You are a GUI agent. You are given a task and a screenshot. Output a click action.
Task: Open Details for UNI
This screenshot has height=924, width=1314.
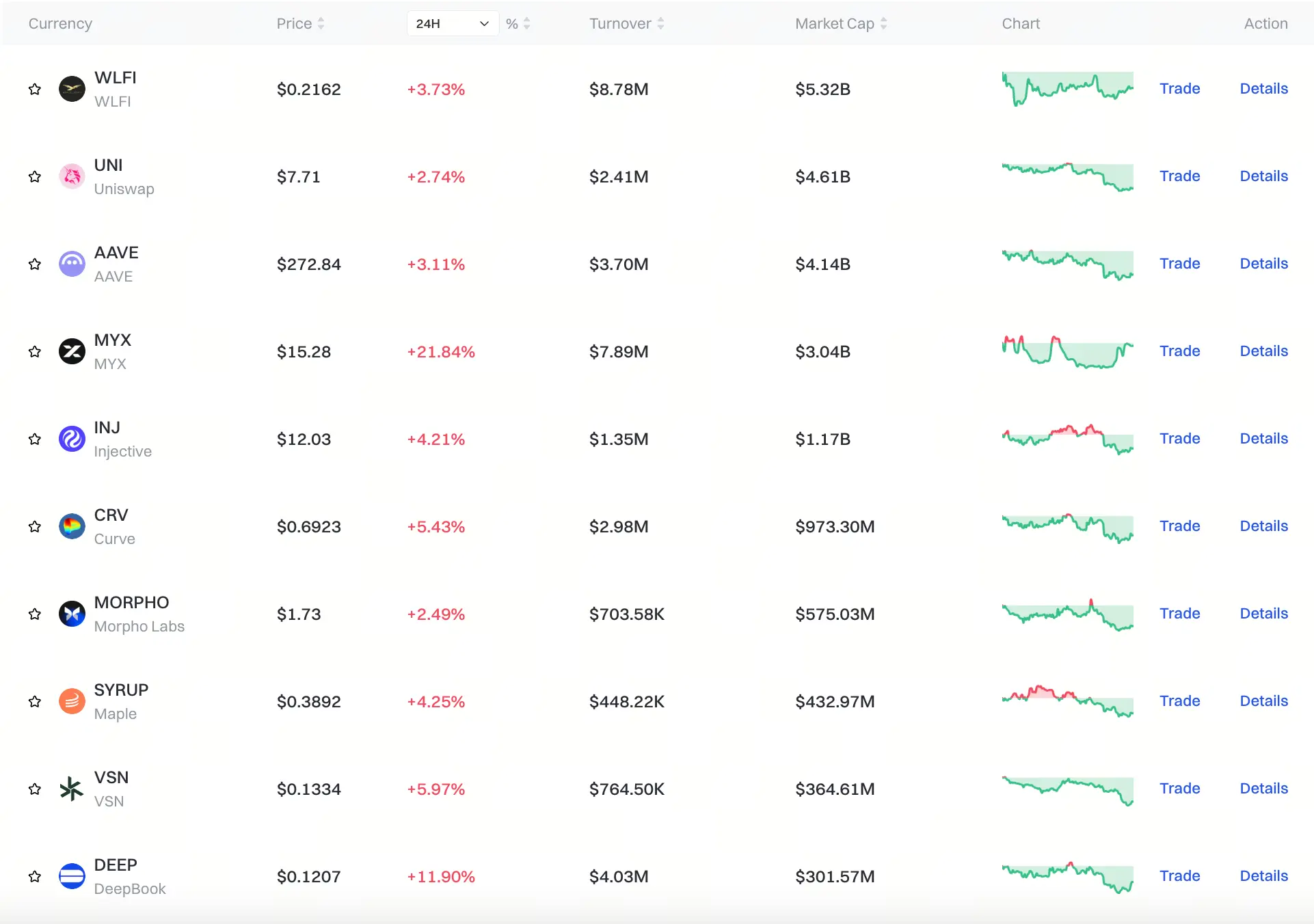pos(1264,176)
